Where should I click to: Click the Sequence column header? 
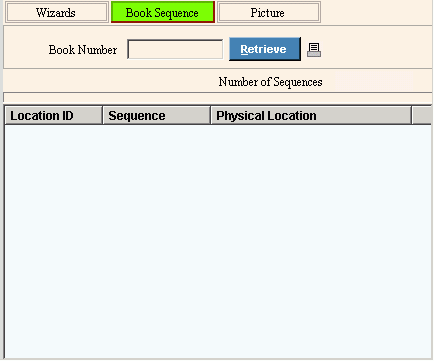157,116
